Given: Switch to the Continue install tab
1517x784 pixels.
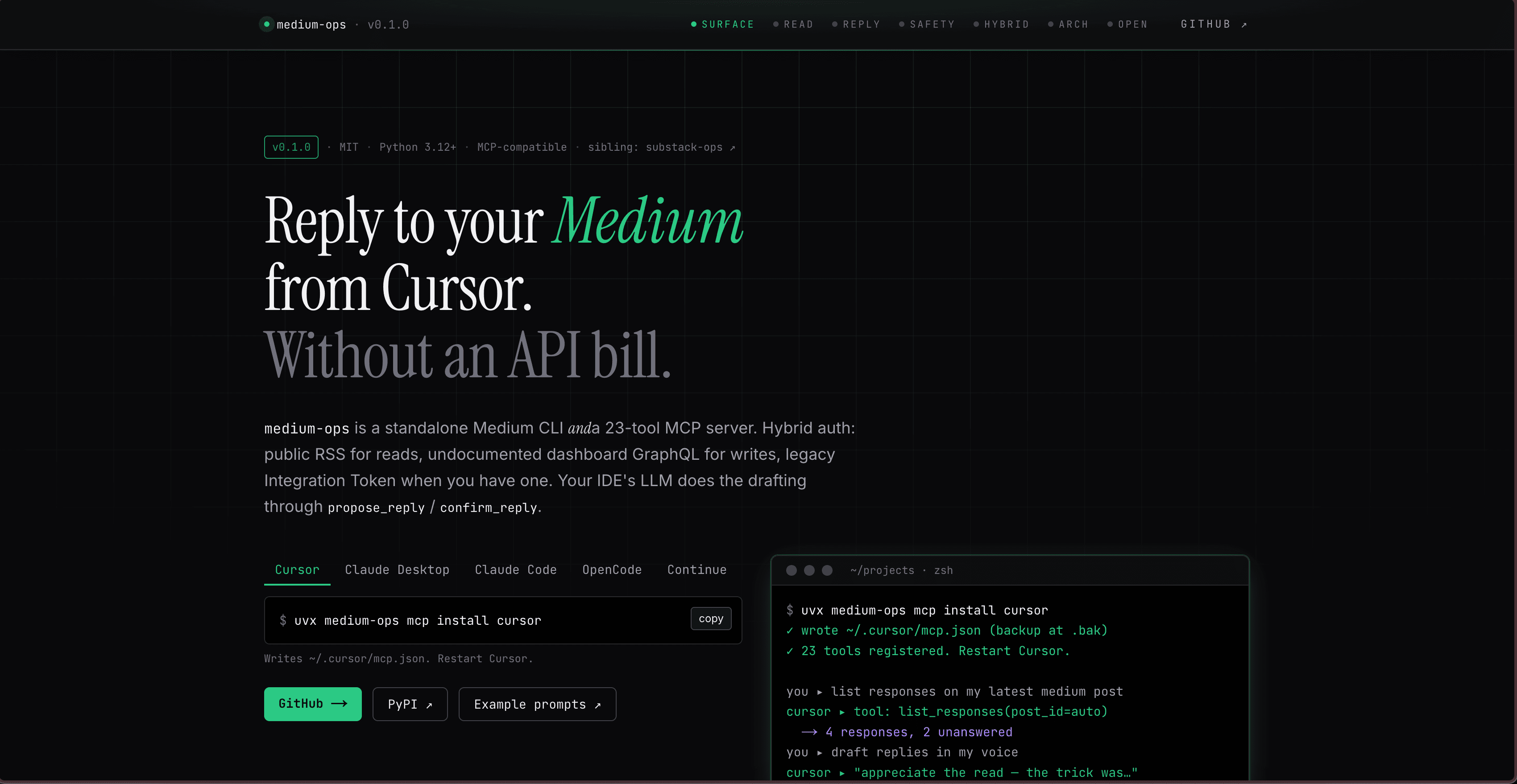Looking at the screenshot, I should coord(696,570).
